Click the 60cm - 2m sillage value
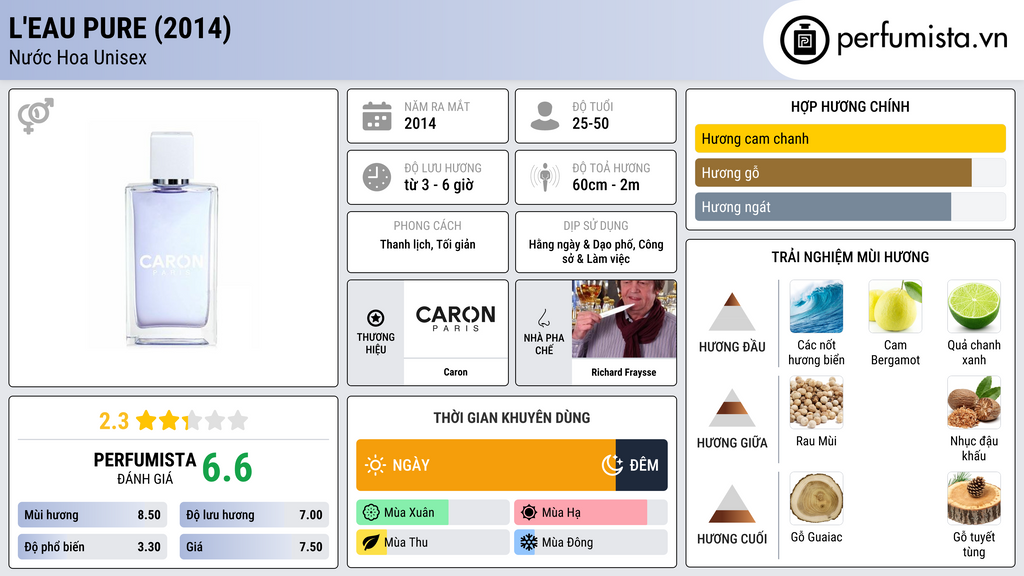This screenshot has height=576, width=1024. 606,185
